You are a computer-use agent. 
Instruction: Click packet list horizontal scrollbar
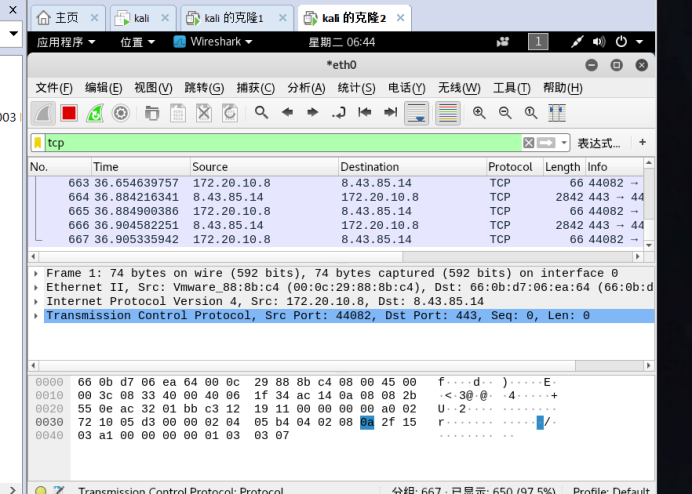[x=336, y=256]
